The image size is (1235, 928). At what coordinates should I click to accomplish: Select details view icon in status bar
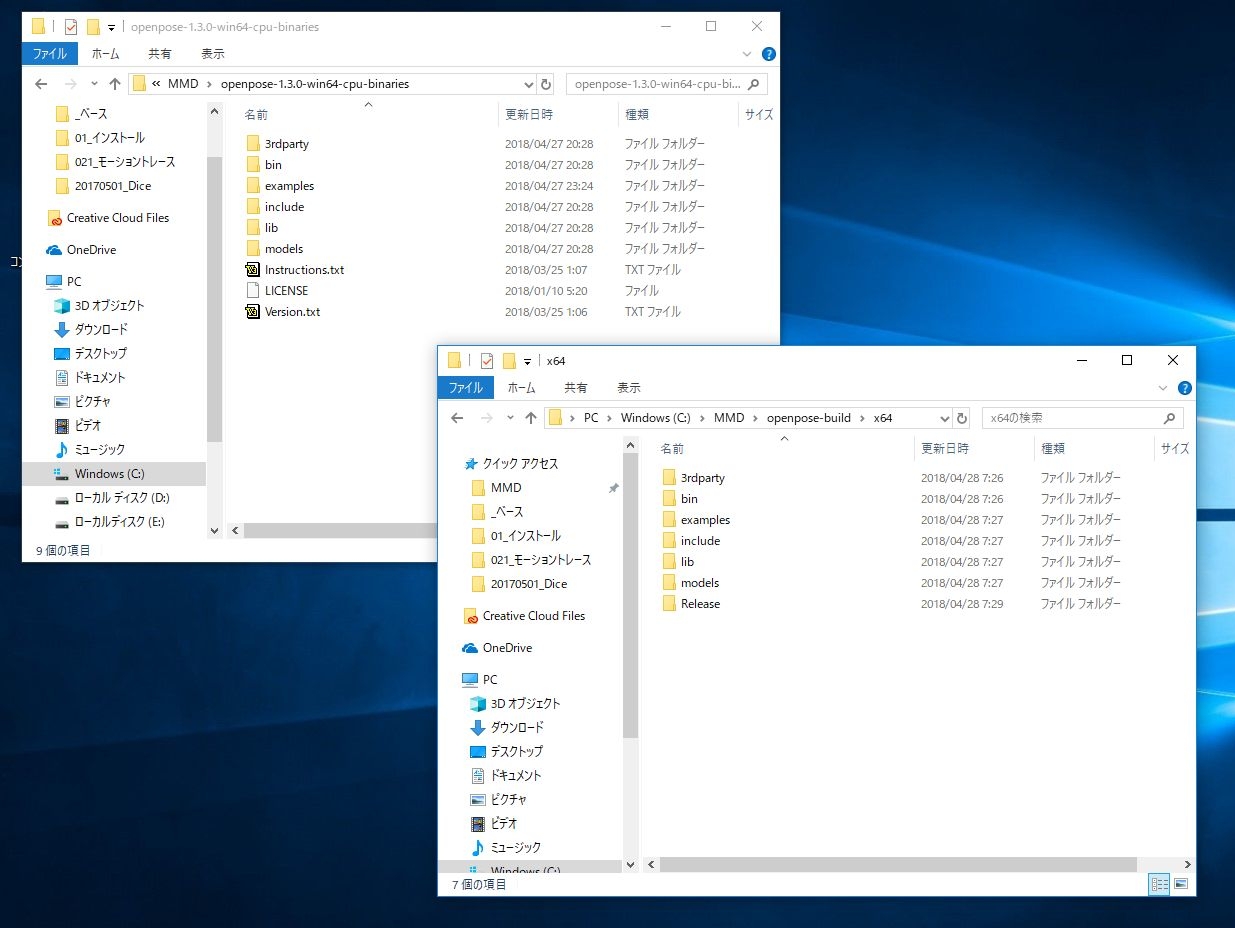point(1160,884)
